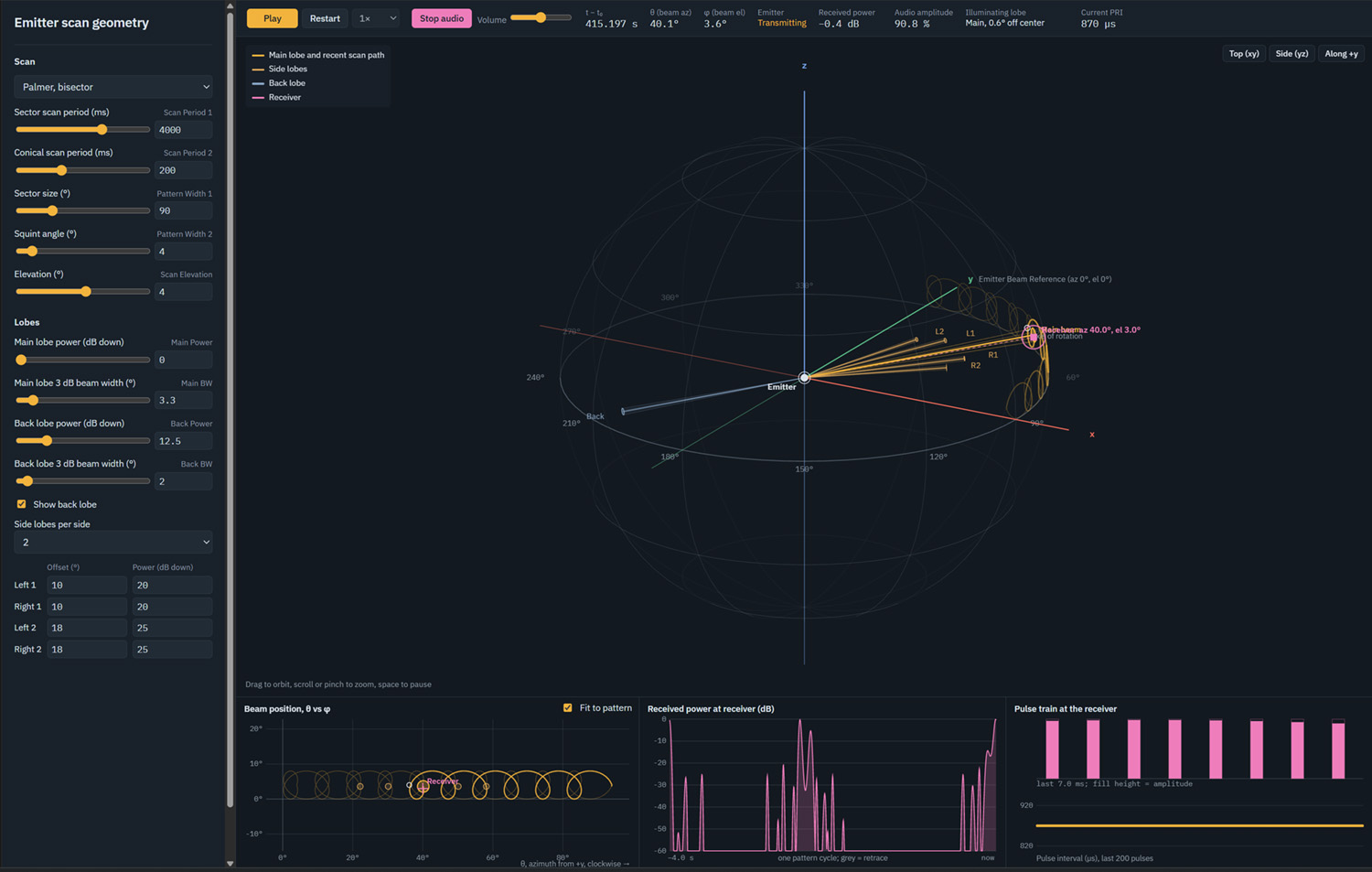Uncheck the Show back lobe checkbox
The width and height of the screenshot is (1372, 872).
click(x=21, y=504)
